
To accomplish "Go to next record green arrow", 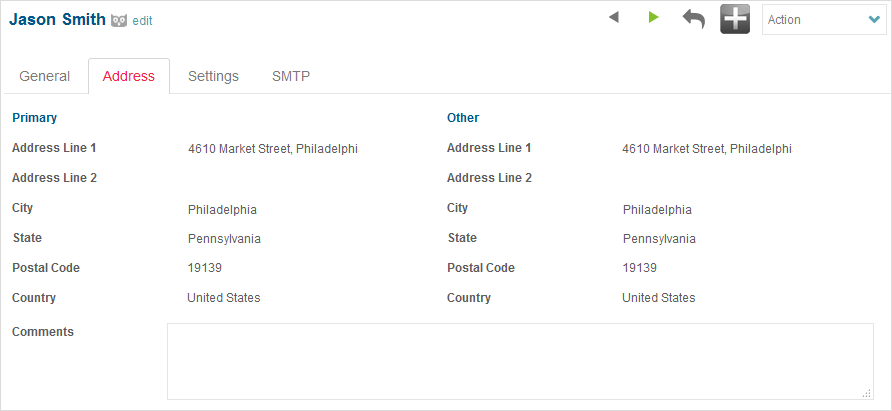I will pyautogui.click(x=653, y=18).
